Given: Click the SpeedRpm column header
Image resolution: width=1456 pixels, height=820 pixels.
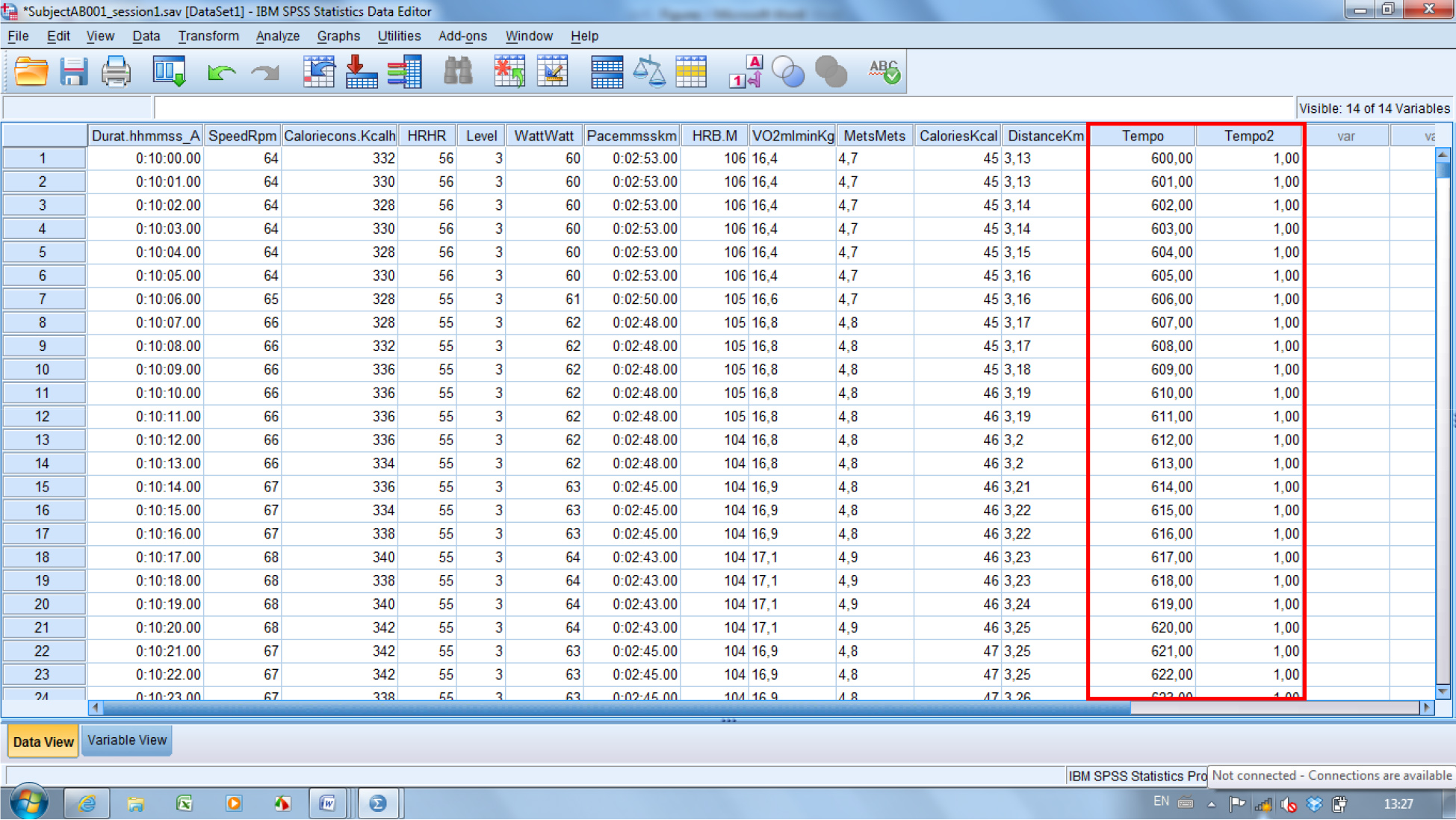Looking at the screenshot, I should (242, 136).
